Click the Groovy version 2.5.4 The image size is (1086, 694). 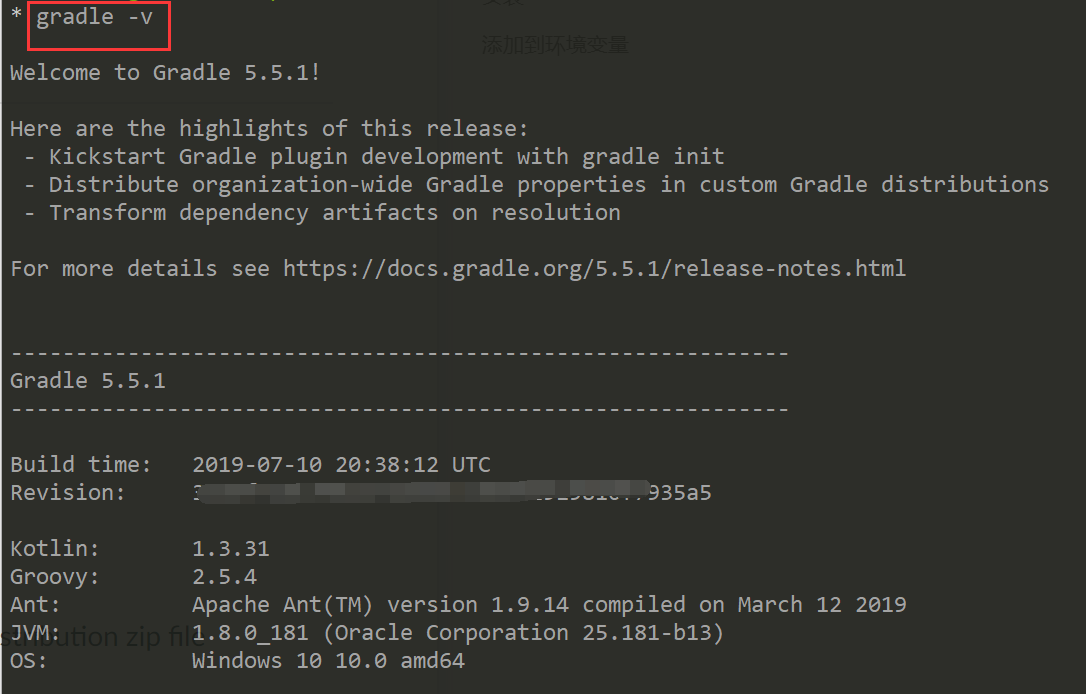(224, 577)
